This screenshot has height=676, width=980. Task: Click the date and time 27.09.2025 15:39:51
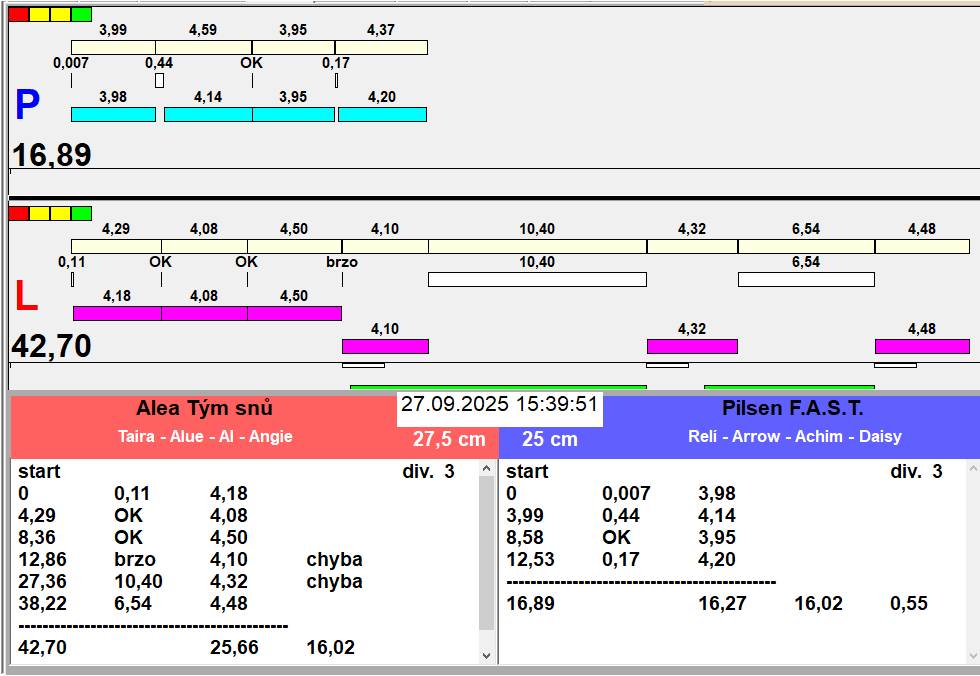click(x=499, y=404)
